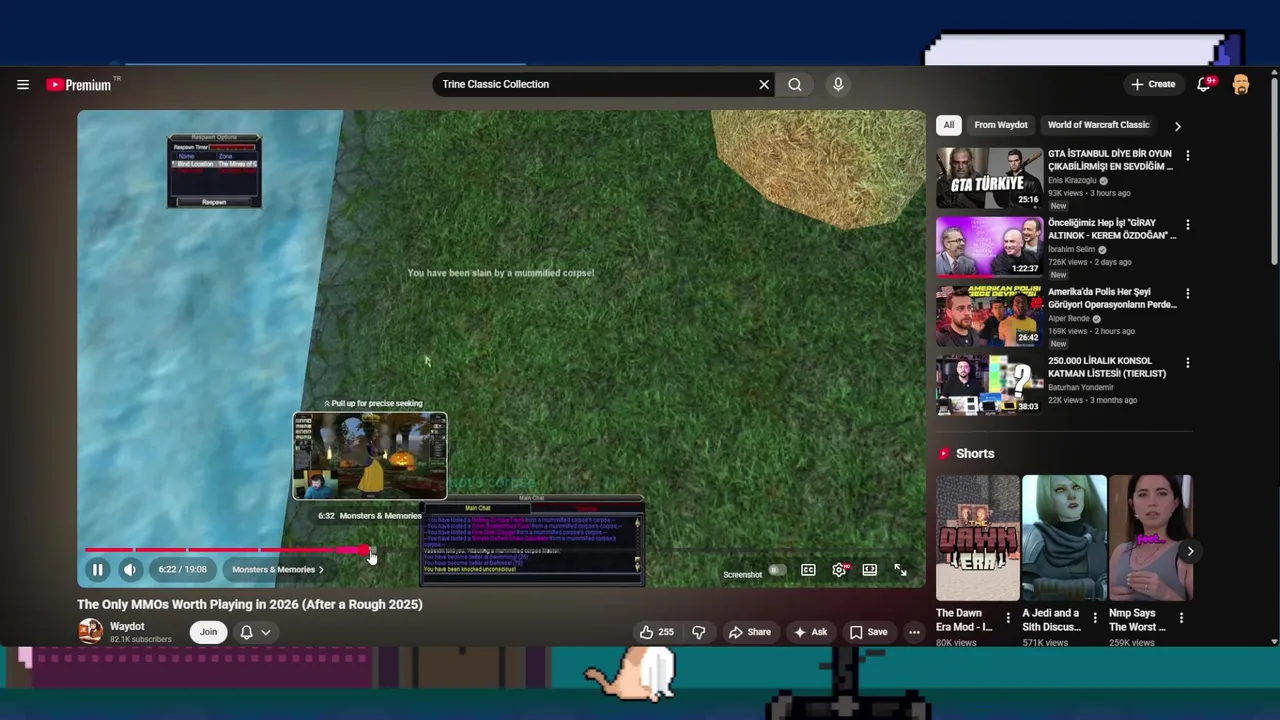This screenshot has height=720, width=1280.
Task: Open The Dawn Era Mod short
Action: [x=978, y=538]
